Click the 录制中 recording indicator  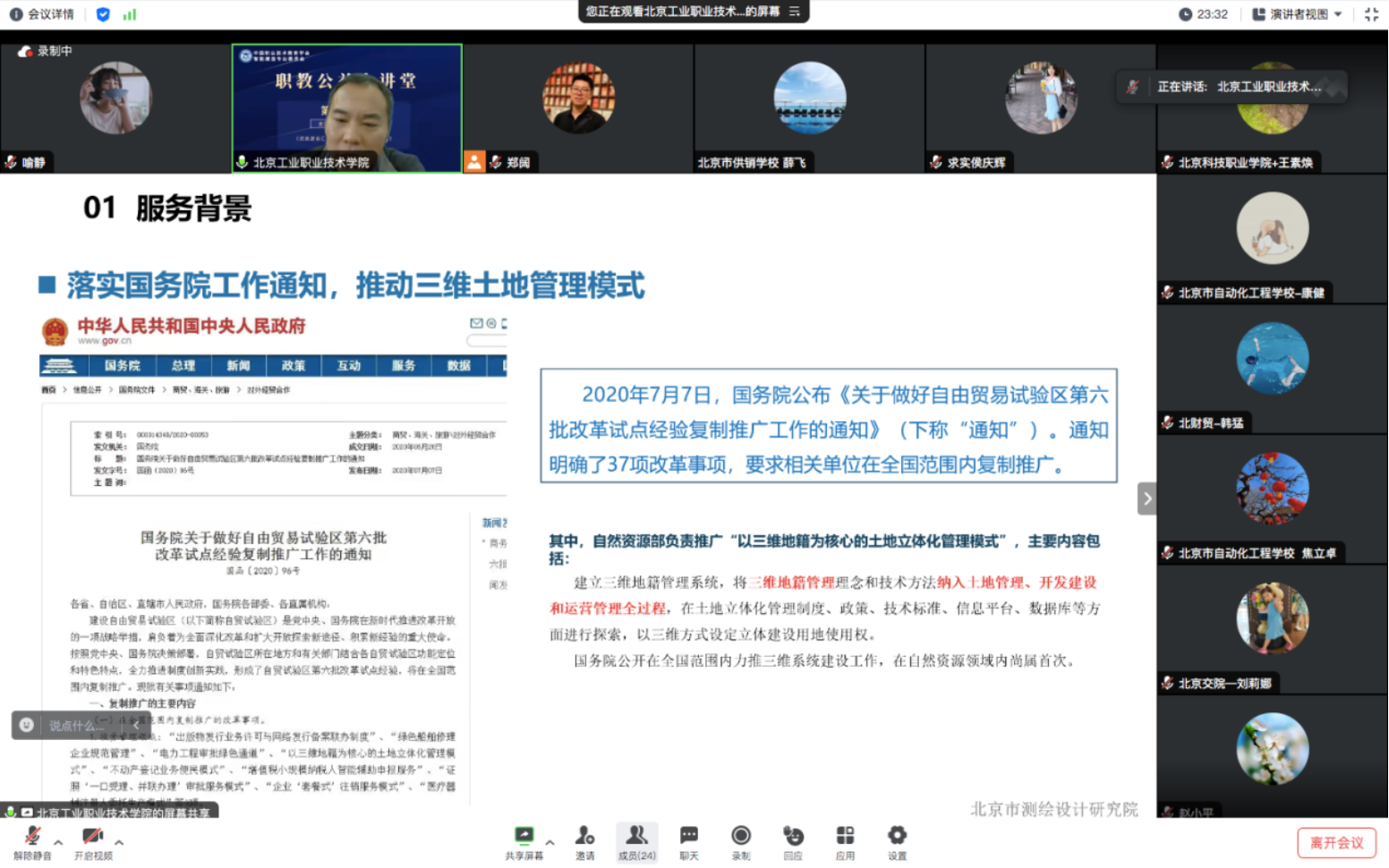click(45, 51)
